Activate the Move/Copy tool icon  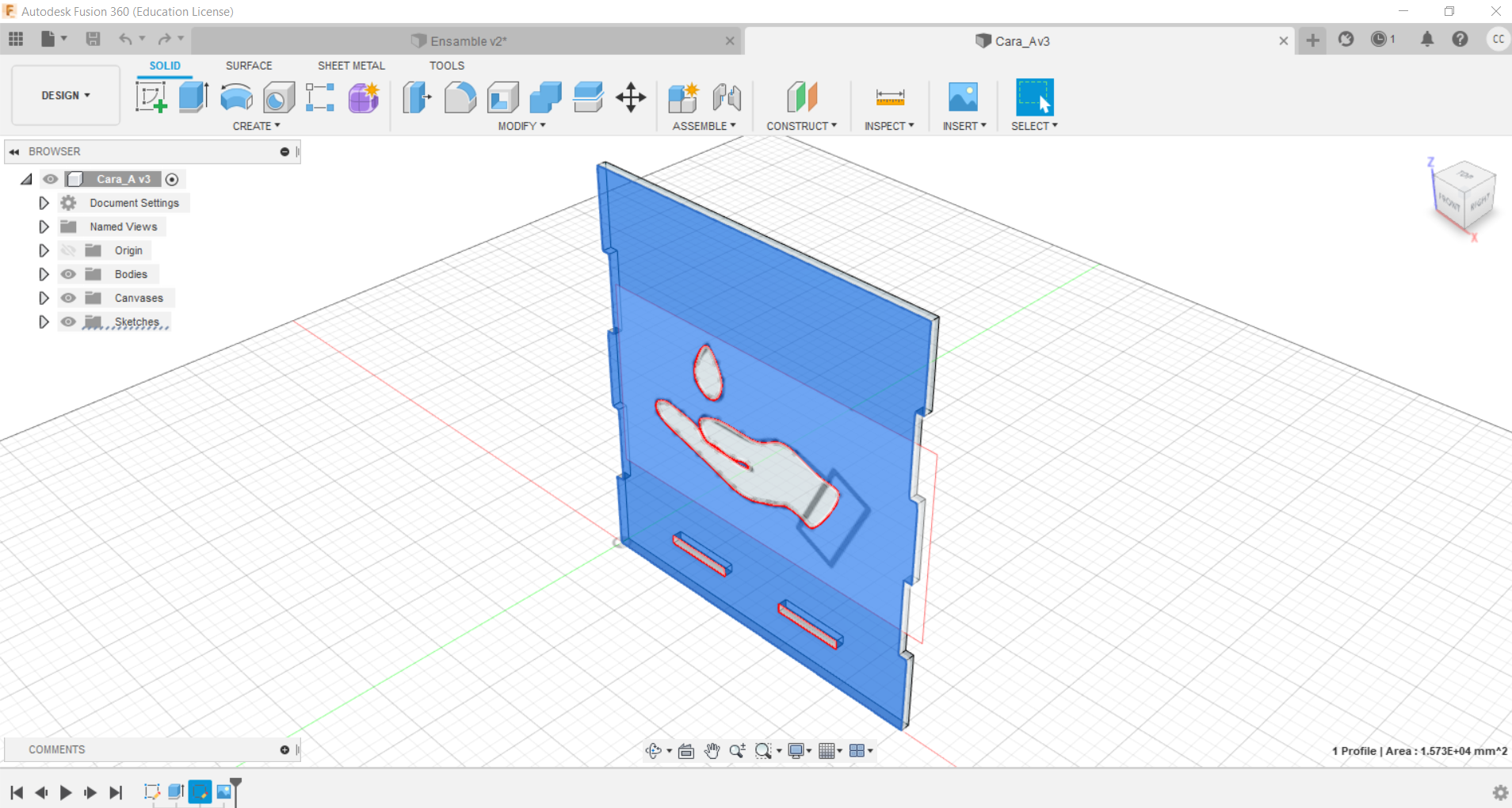[x=631, y=97]
